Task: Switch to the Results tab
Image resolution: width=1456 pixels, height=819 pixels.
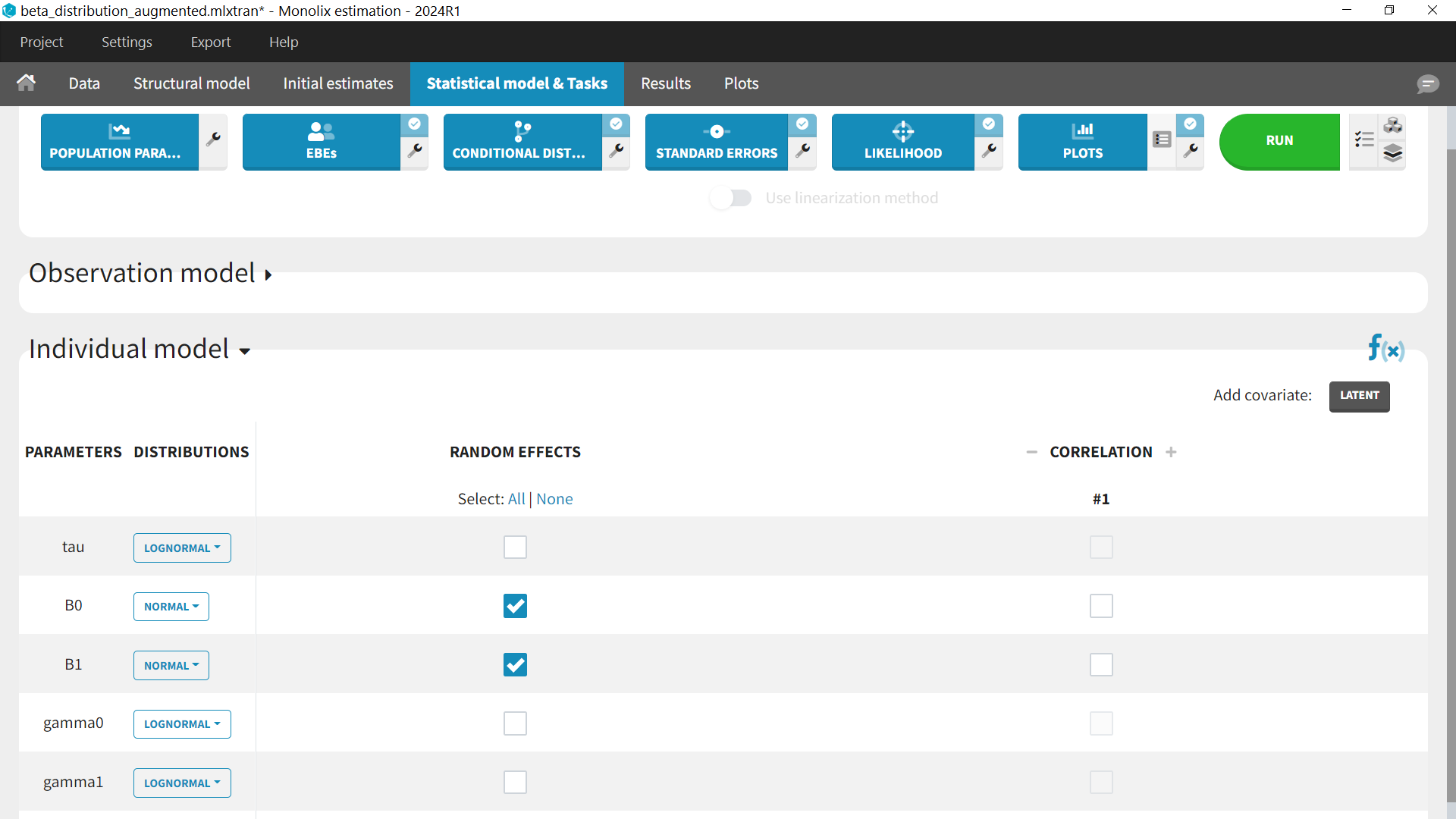Action: coord(665,83)
